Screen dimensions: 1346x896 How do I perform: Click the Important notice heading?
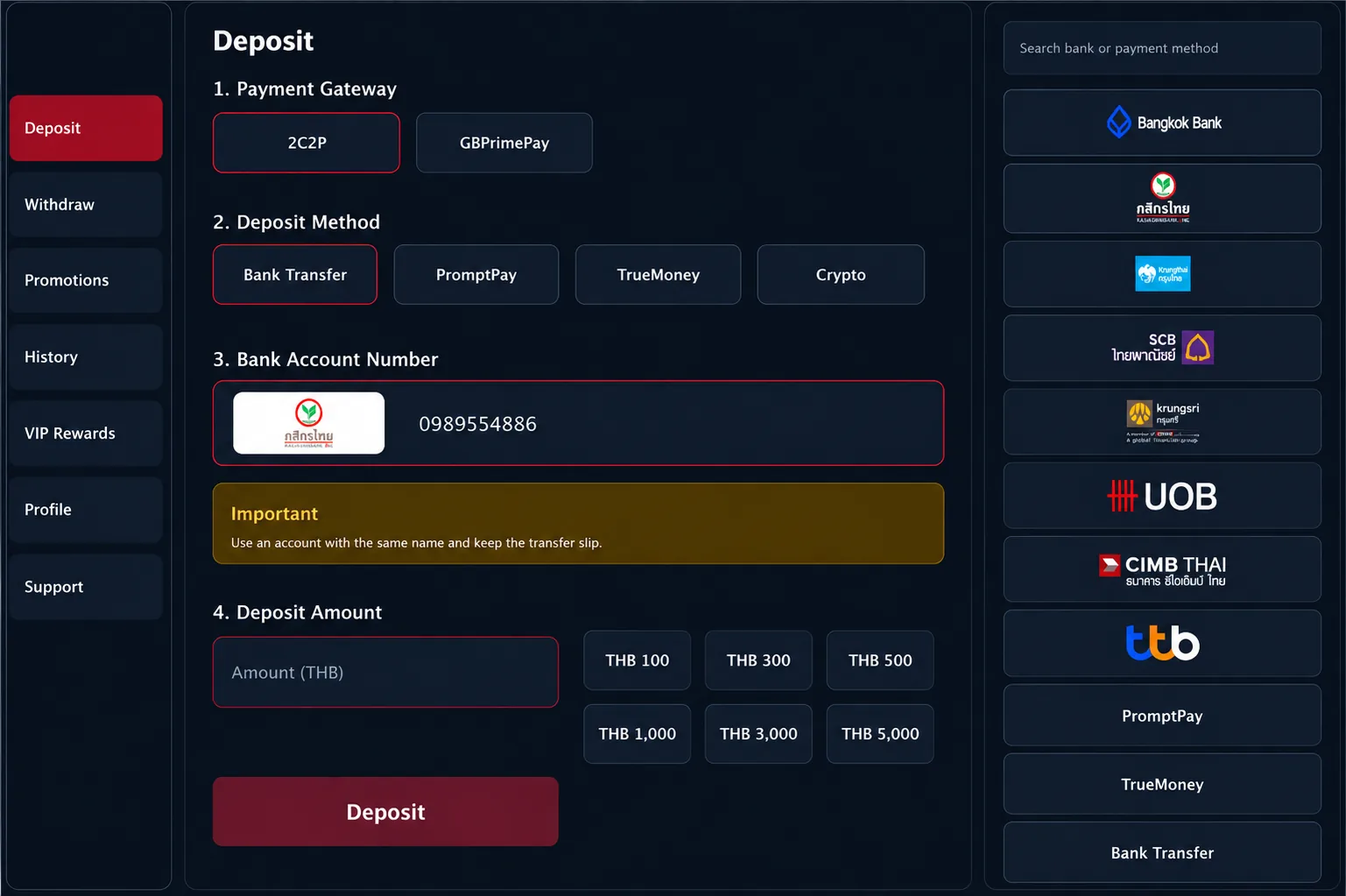(x=274, y=514)
